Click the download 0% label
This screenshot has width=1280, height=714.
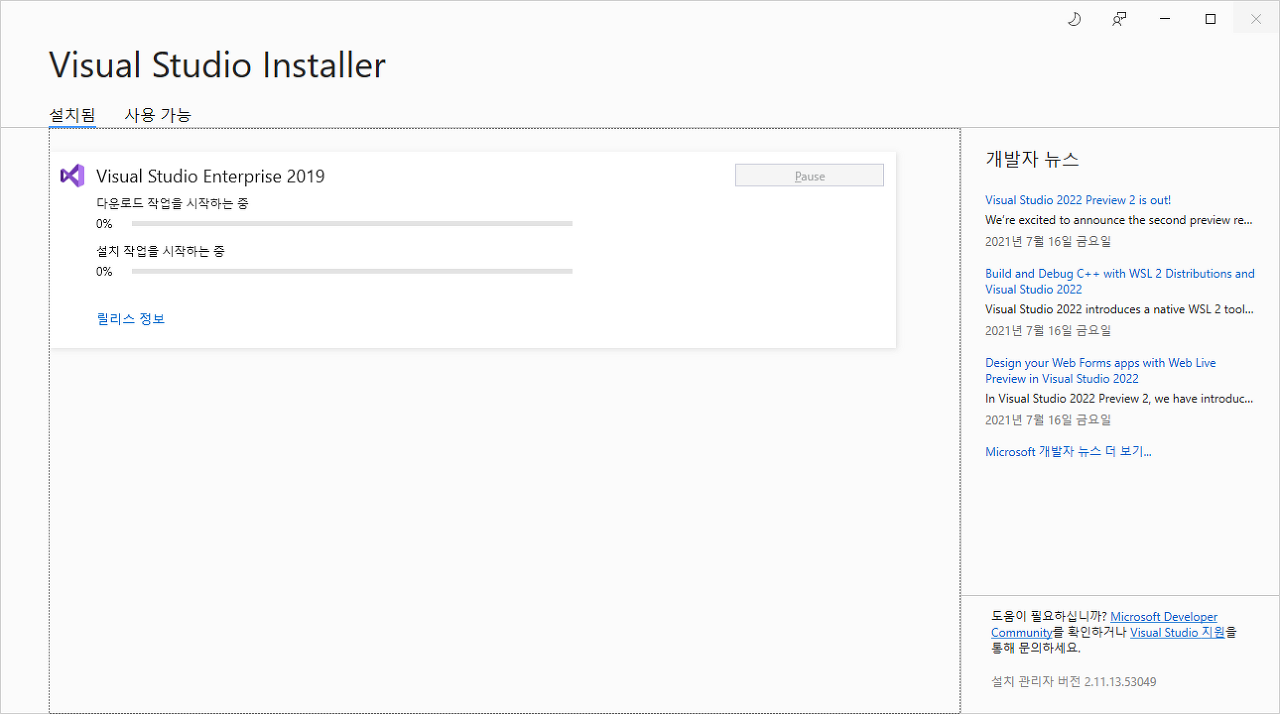(104, 224)
